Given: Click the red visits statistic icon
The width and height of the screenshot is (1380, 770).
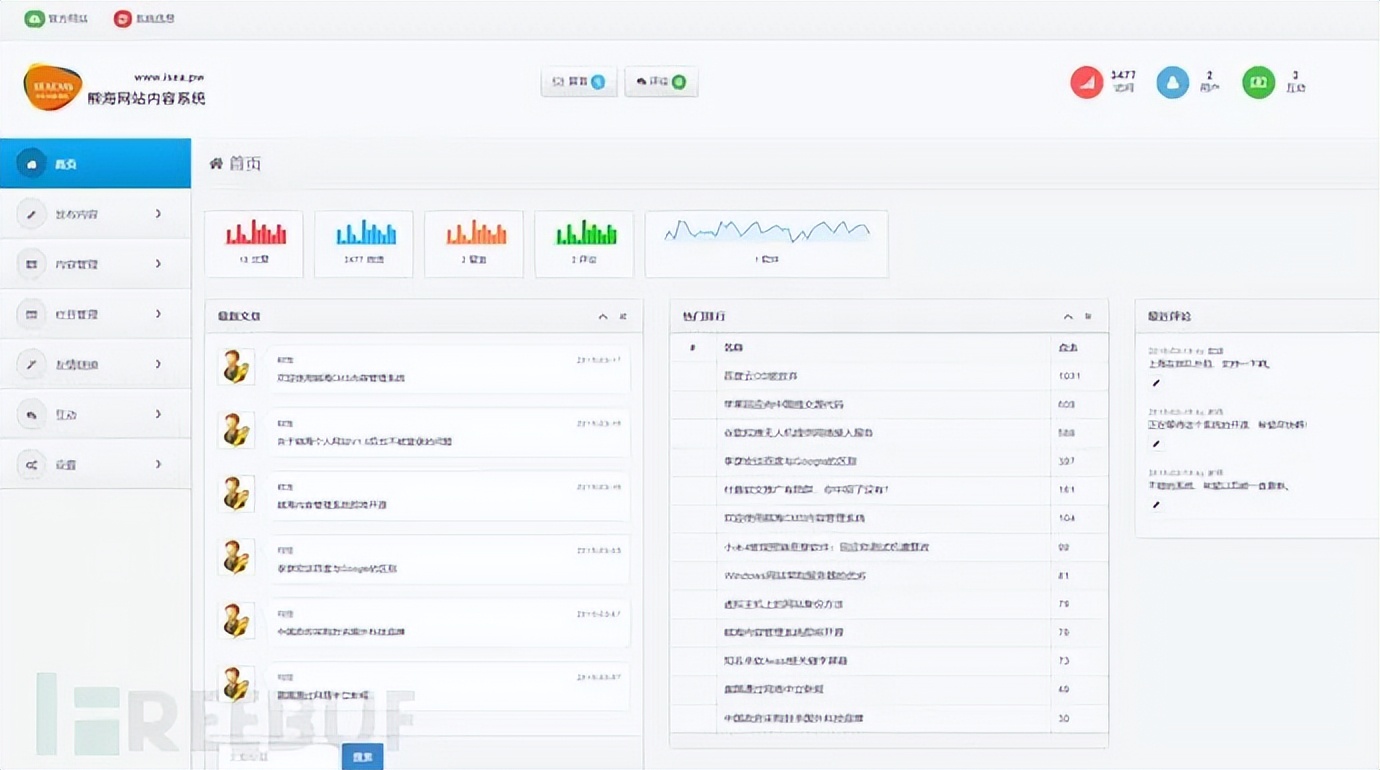Looking at the screenshot, I should click(1087, 83).
